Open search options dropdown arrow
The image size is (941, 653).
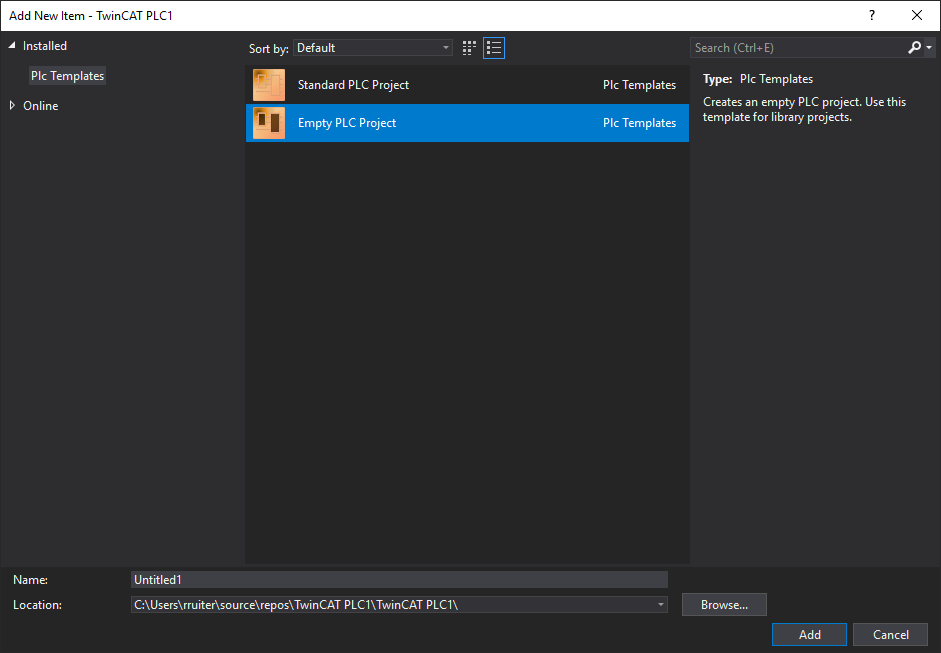point(929,48)
